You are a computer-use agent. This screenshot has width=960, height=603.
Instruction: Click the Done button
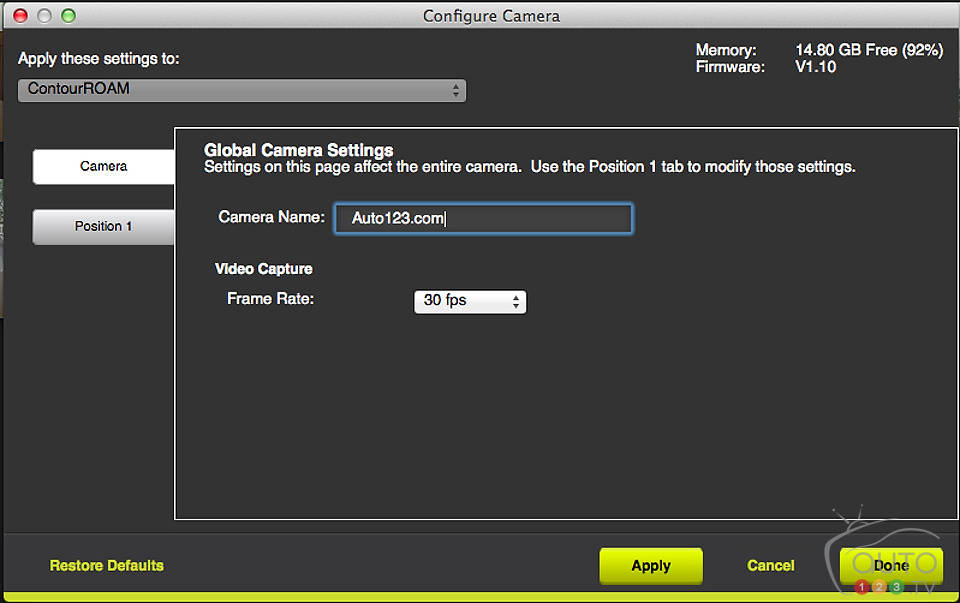pos(890,565)
